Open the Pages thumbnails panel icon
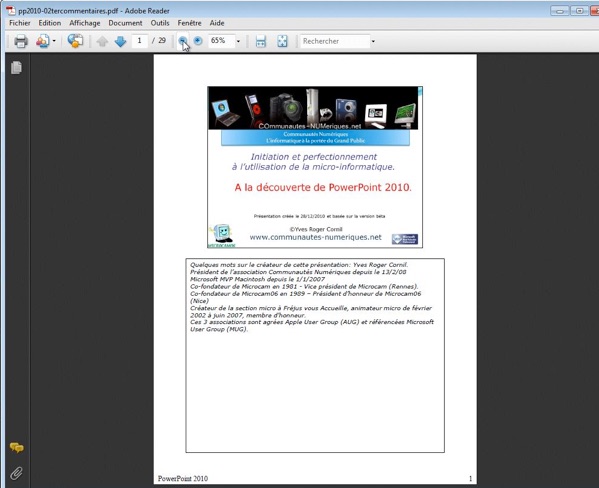This screenshot has height=488, width=599. coord(16,68)
